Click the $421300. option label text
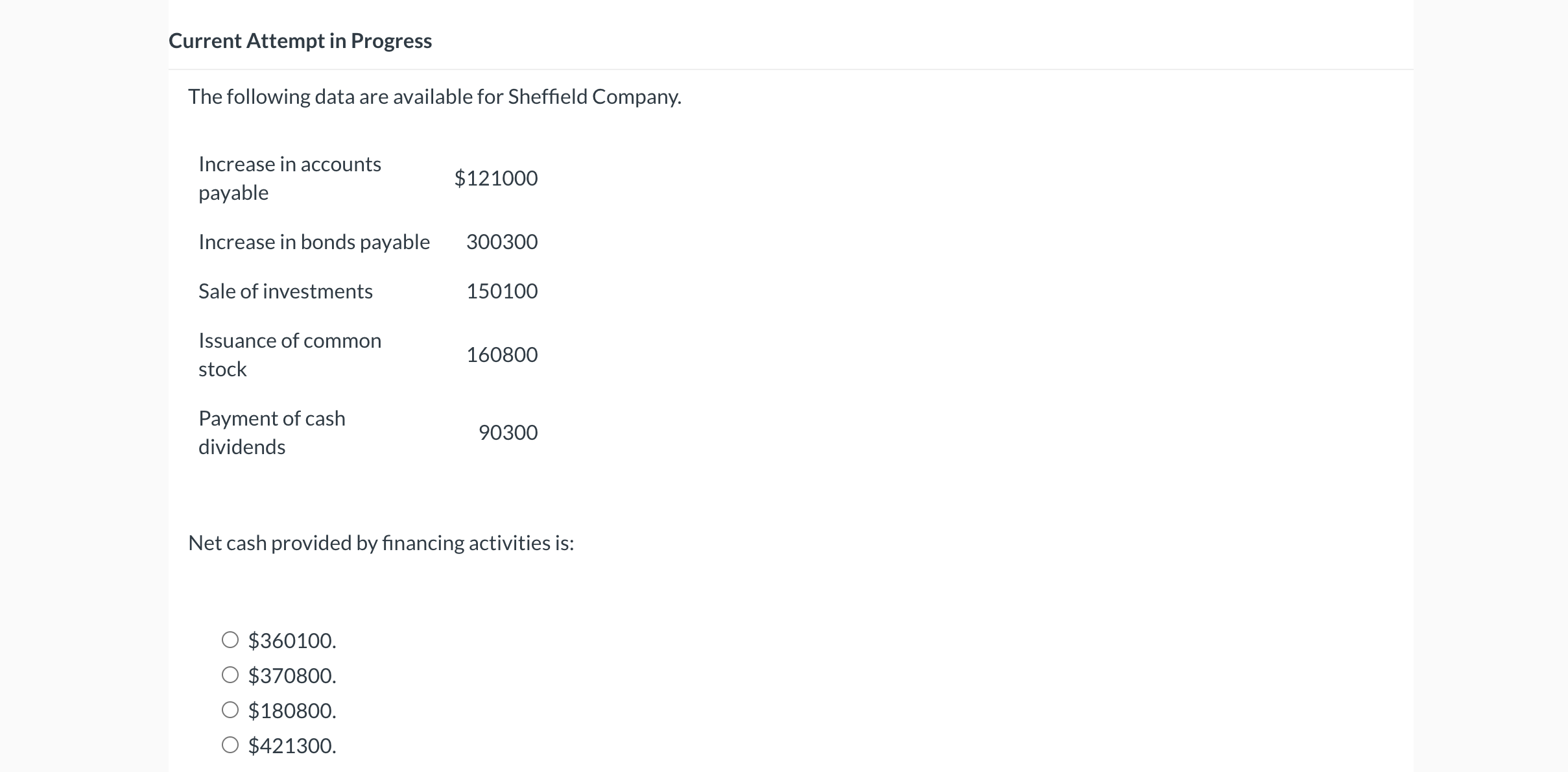The height and width of the screenshot is (772, 1568). (x=292, y=746)
